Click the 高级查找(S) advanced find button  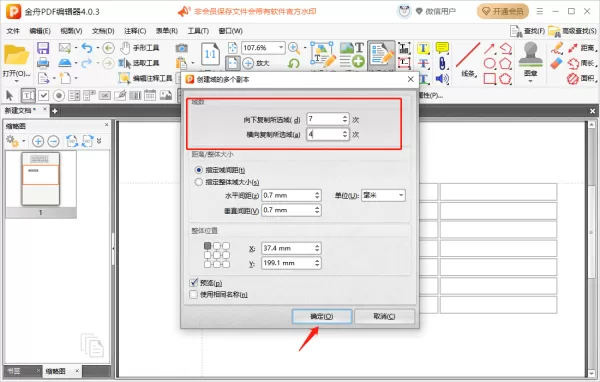(572, 31)
